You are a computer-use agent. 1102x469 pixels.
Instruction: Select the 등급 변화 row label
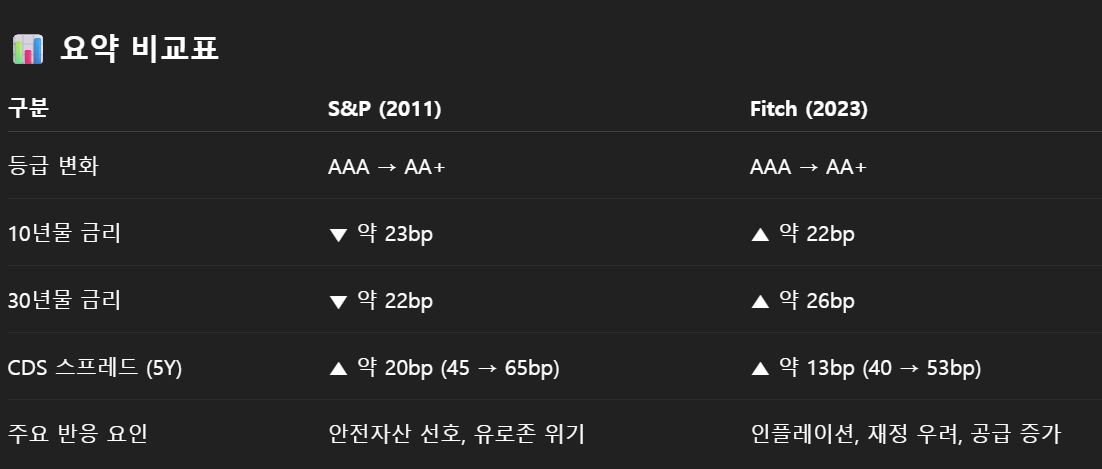coord(53,167)
